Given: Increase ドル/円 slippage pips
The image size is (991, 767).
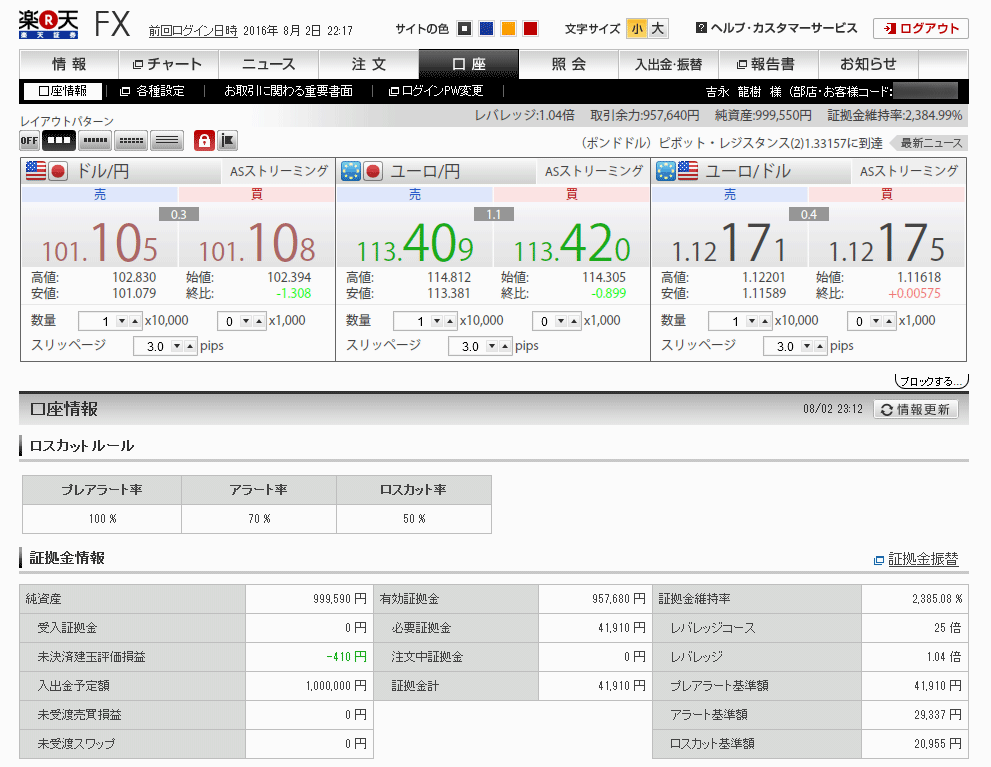Looking at the screenshot, I should click(190, 346).
